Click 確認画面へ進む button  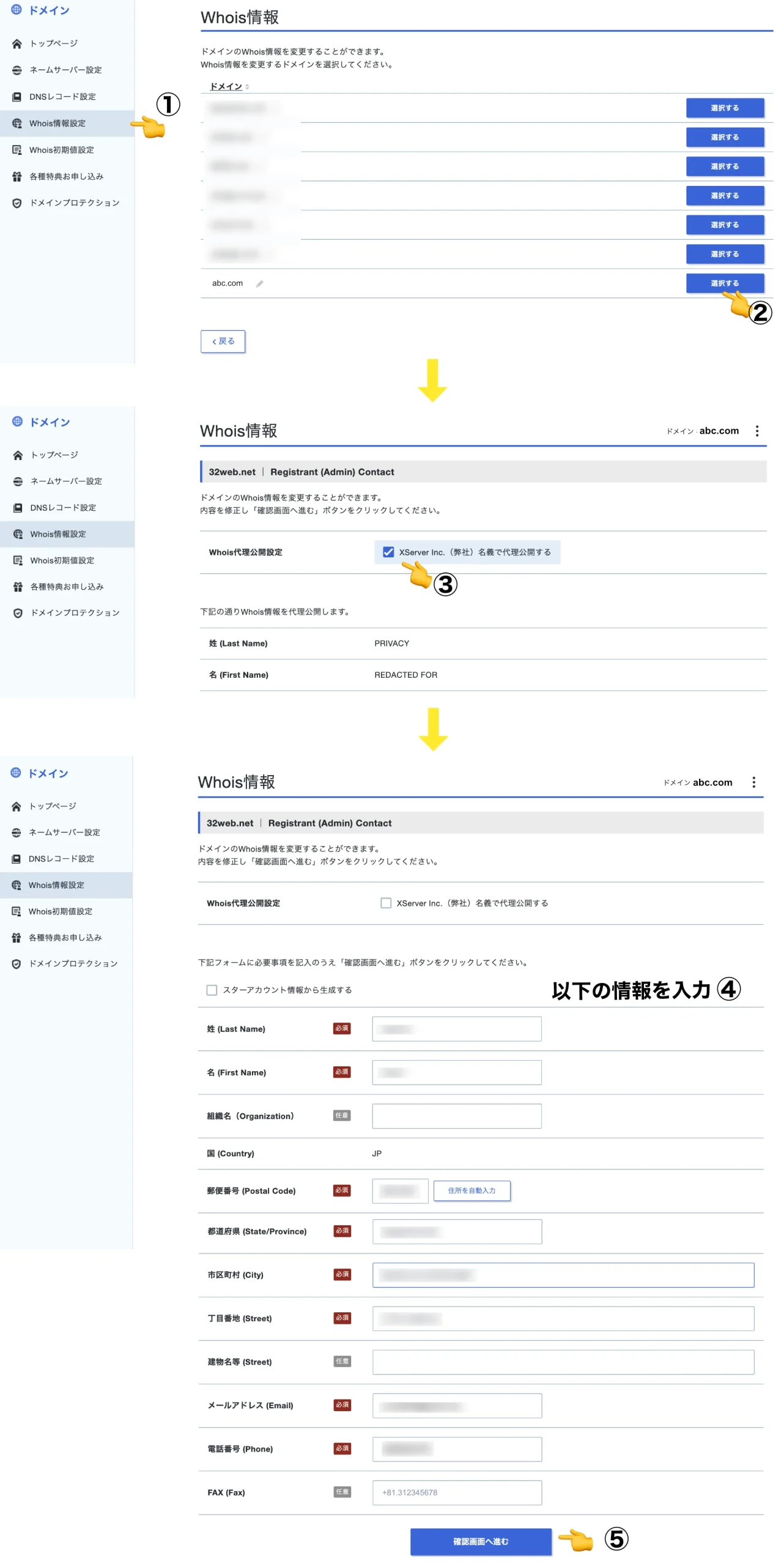pos(481,1541)
